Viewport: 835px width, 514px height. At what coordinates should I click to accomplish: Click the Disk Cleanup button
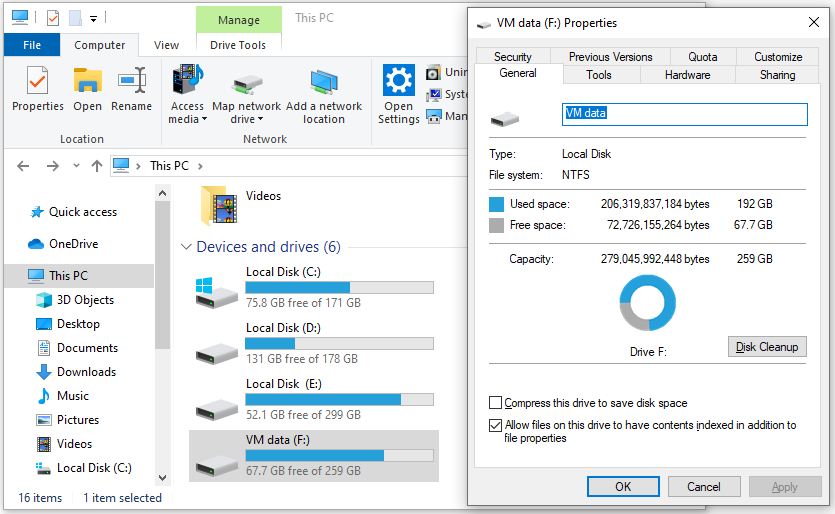click(767, 347)
